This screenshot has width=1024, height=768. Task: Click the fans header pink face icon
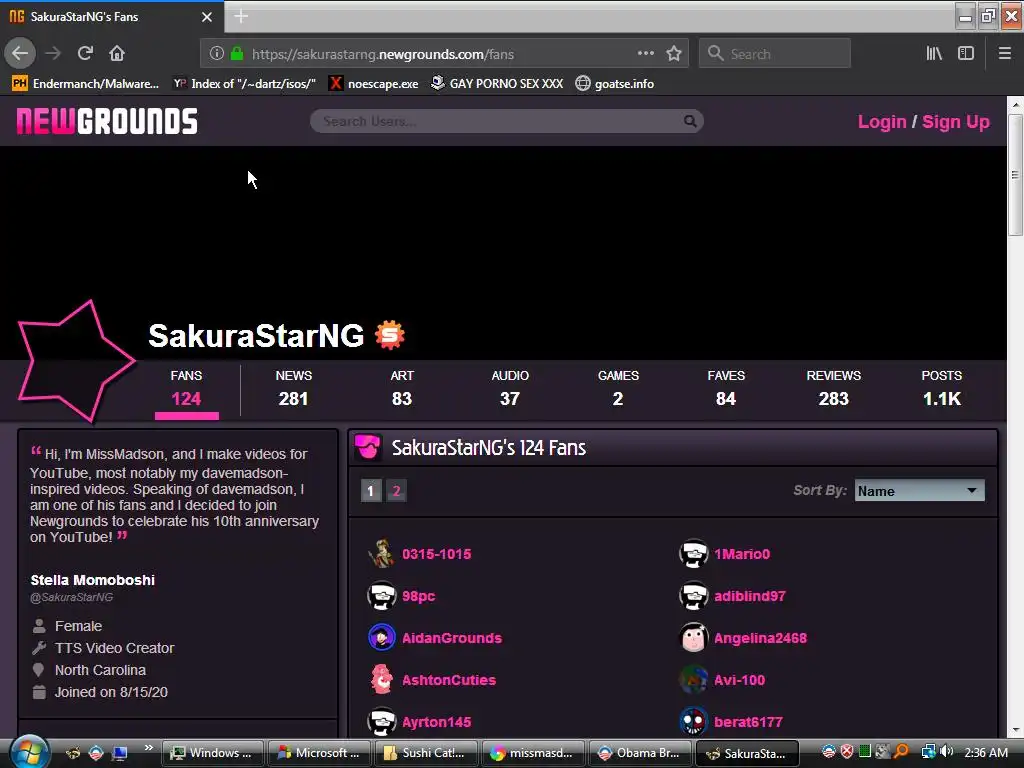368,447
